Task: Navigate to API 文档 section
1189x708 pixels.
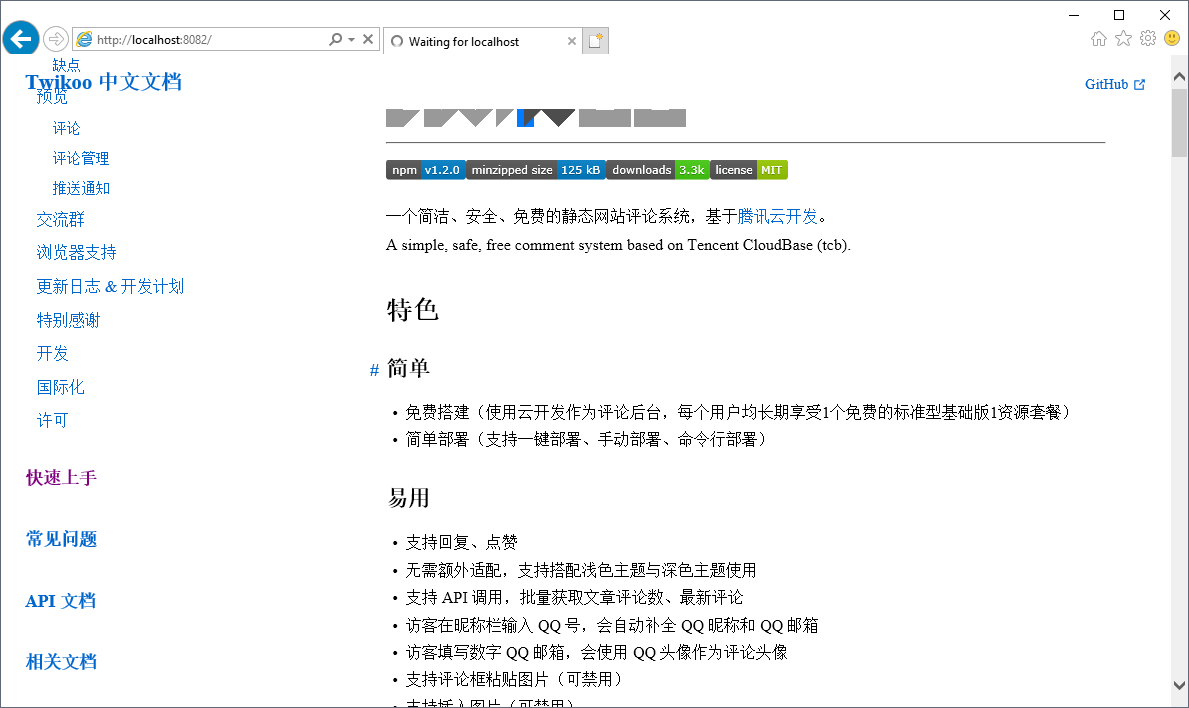Action: click(61, 600)
